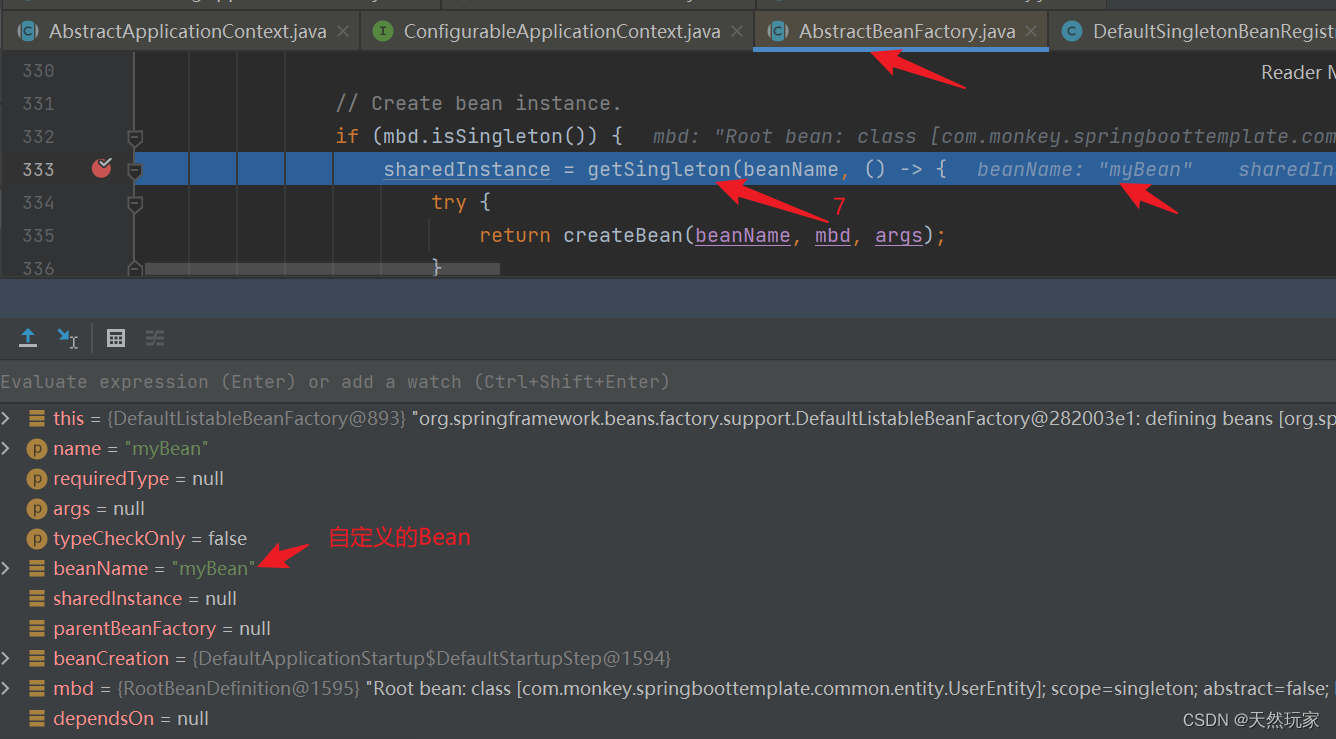Image resolution: width=1336 pixels, height=739 pixels.
Task: Collapse the code fold at line 334
Action: click(x=135, y=203)
